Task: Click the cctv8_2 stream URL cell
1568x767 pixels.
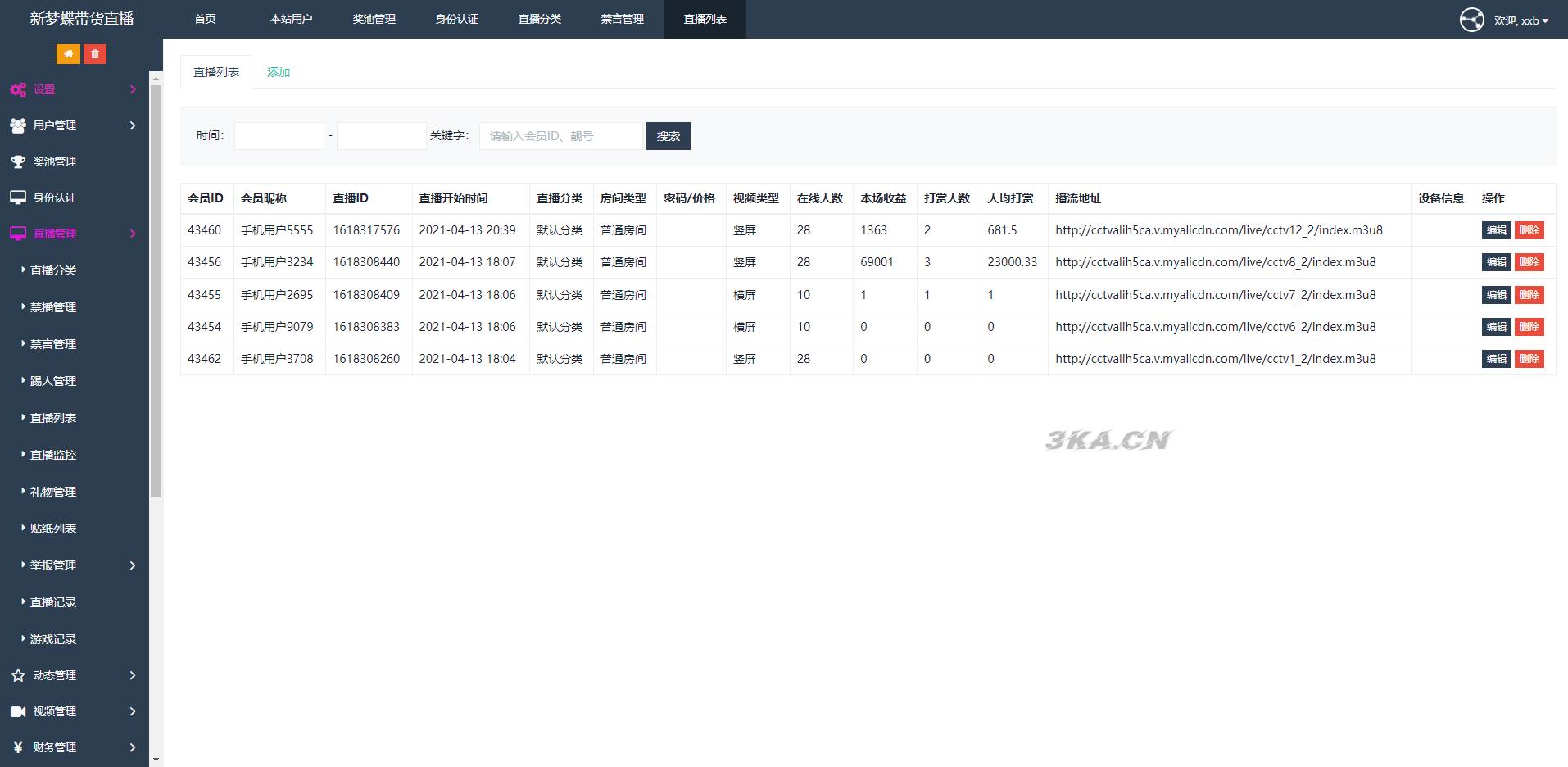Action: coord(1229,262)
